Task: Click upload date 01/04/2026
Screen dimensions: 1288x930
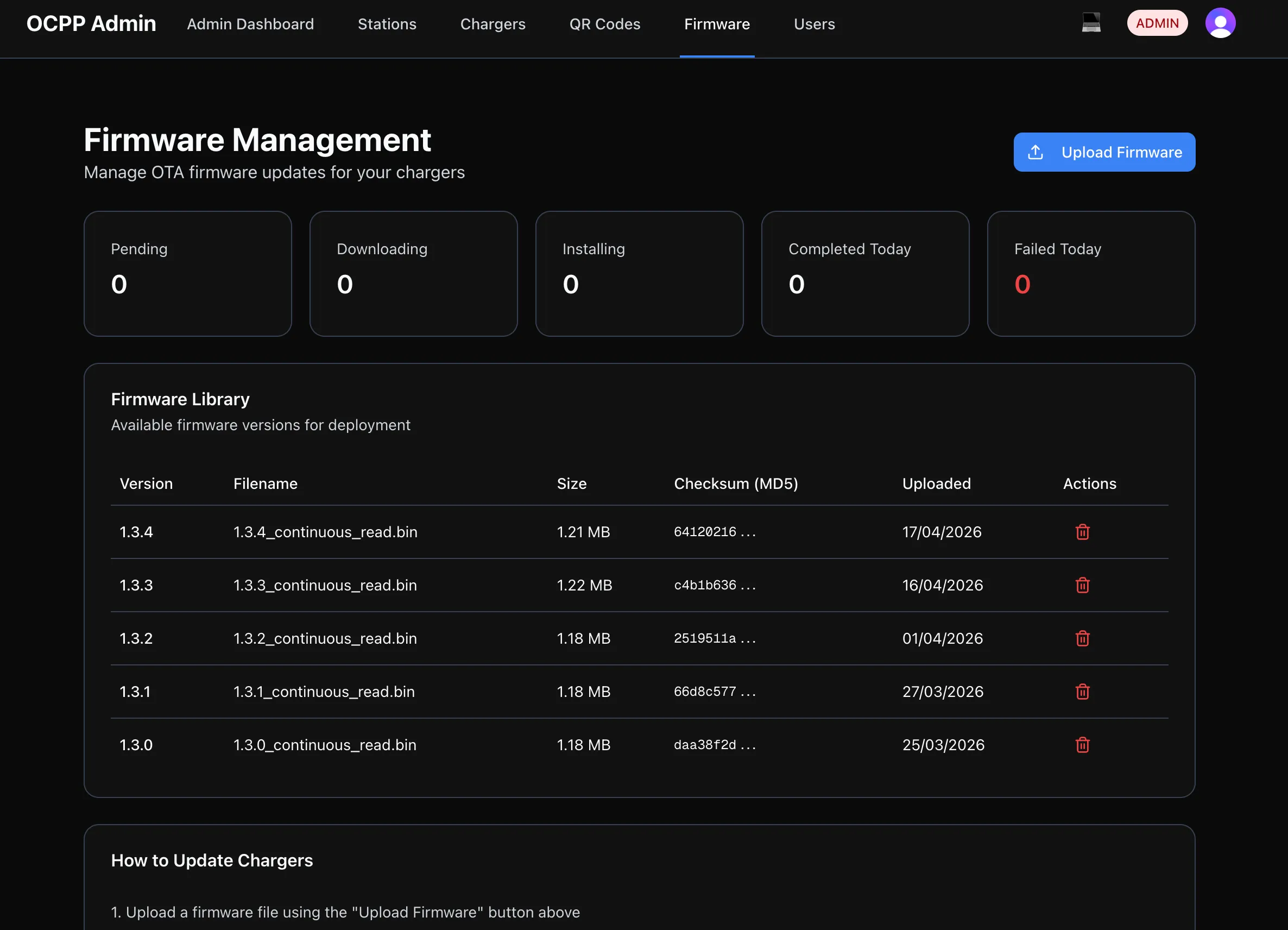Action: point(942,638)
